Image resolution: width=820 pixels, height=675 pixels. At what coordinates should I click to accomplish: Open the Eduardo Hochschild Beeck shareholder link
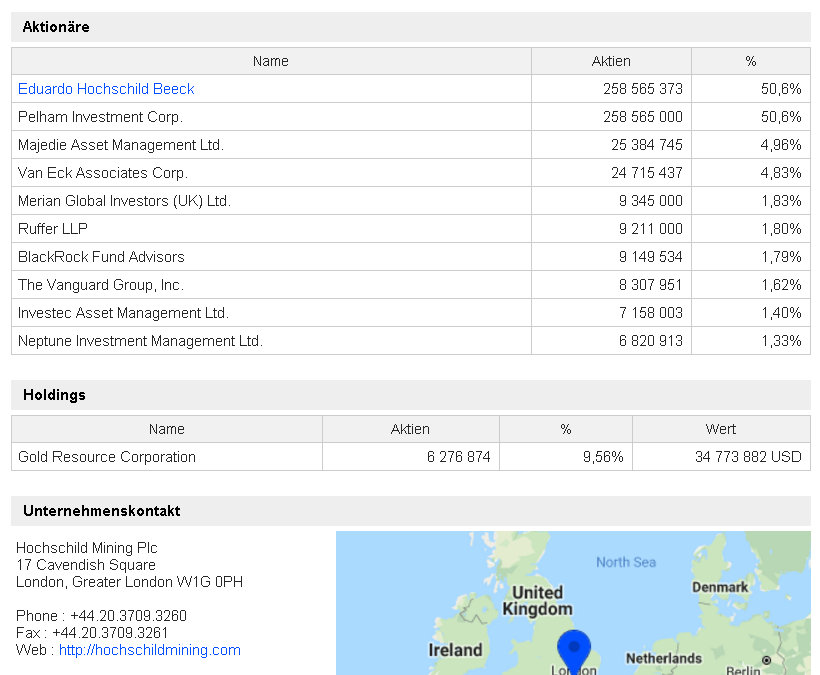tap(106, 89)
